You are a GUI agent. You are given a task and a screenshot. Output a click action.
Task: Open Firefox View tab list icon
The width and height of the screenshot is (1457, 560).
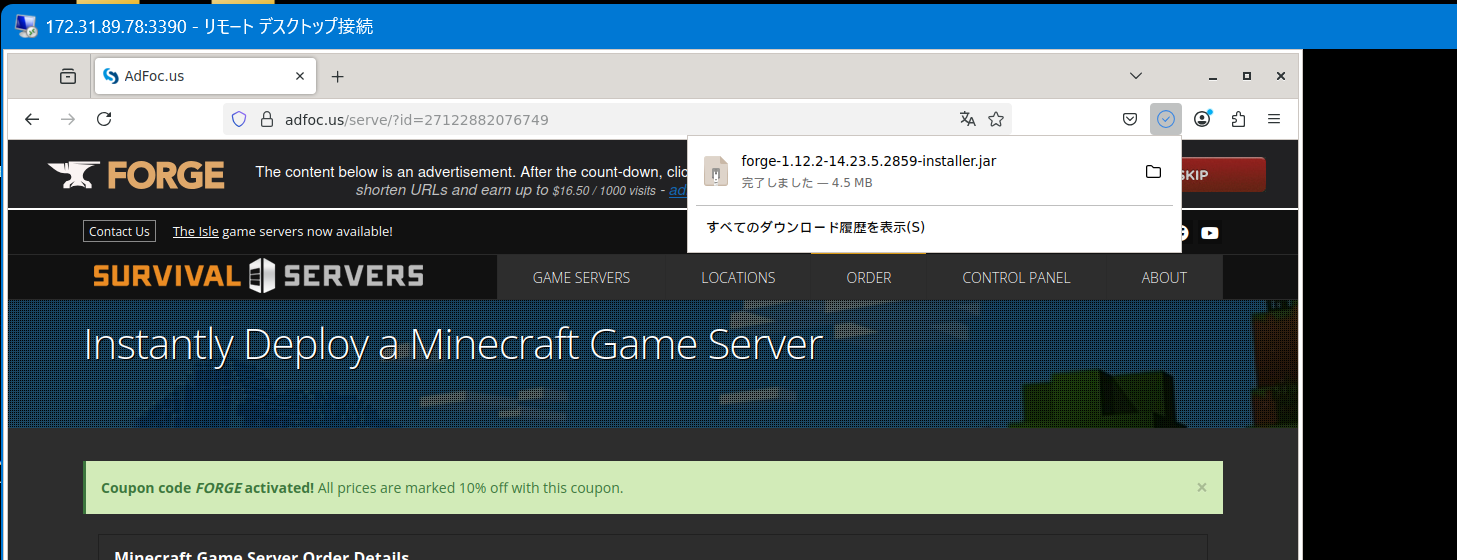click(x=68, y=76)
